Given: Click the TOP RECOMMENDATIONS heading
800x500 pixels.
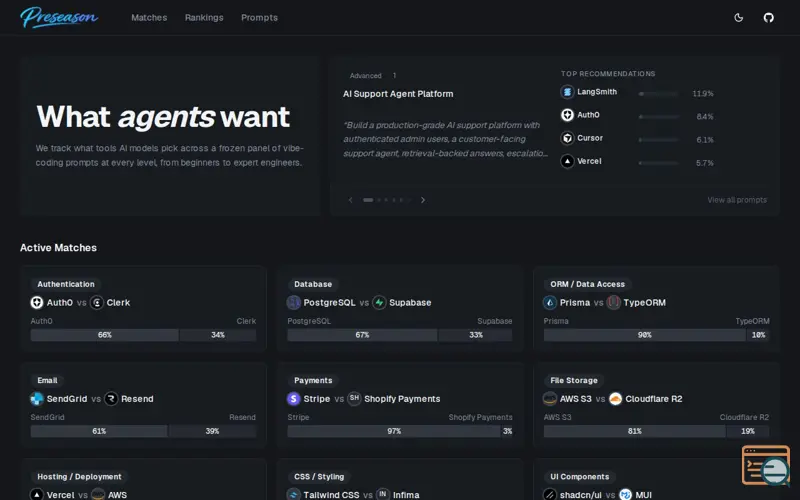Looking at the screenshot, I should [608, 74].
